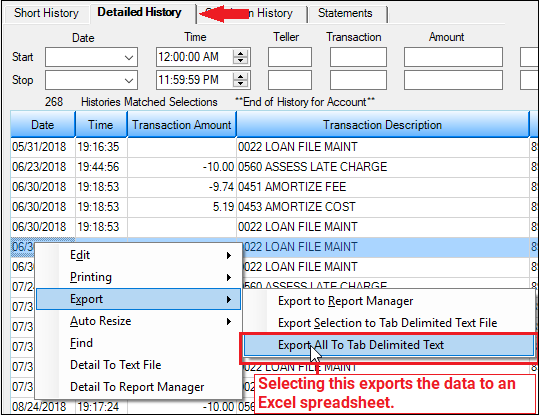Image resolution: width=539 pixels, height=415 pixels.
Task: Decrease the Stop time with spinner down arrow
Action: (240, 84)
